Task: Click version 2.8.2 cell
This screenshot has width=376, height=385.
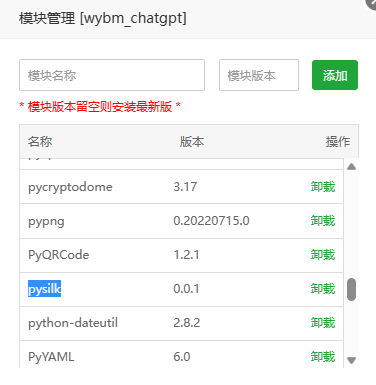Action: pyautogui.click(x=187, y=323)
